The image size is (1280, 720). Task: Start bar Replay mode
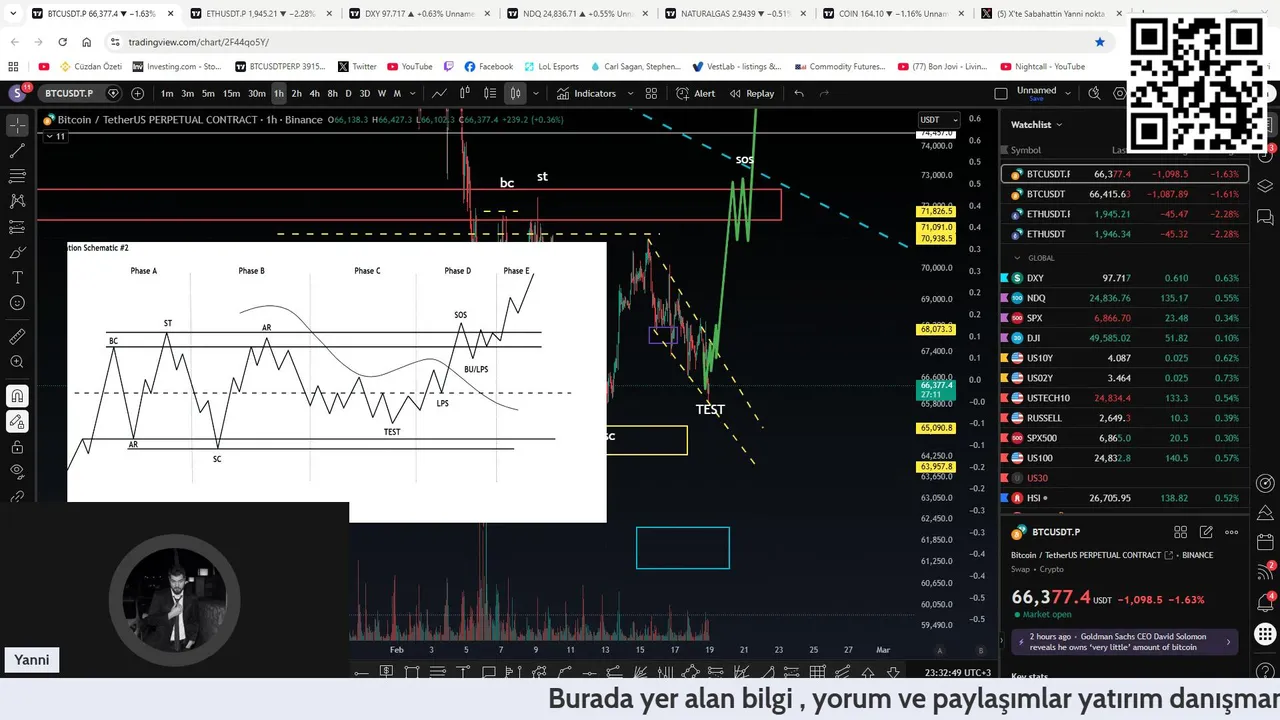752,93
